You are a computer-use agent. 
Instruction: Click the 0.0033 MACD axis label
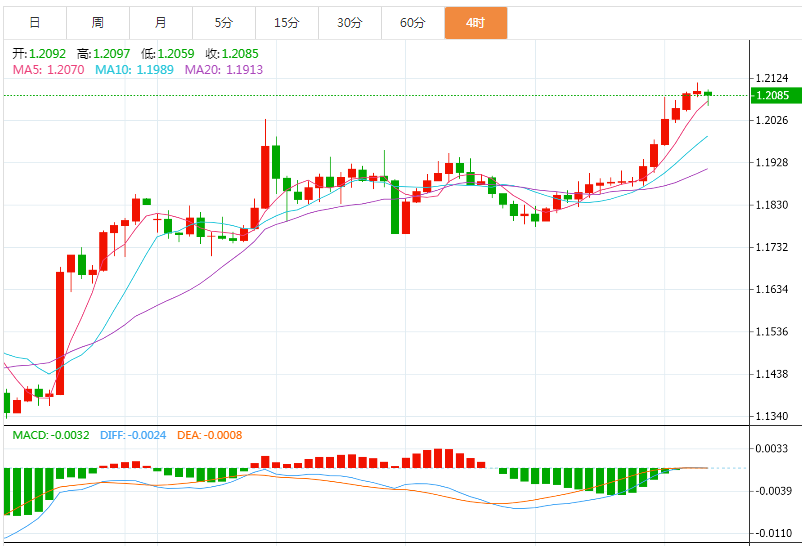click(772, 449)
